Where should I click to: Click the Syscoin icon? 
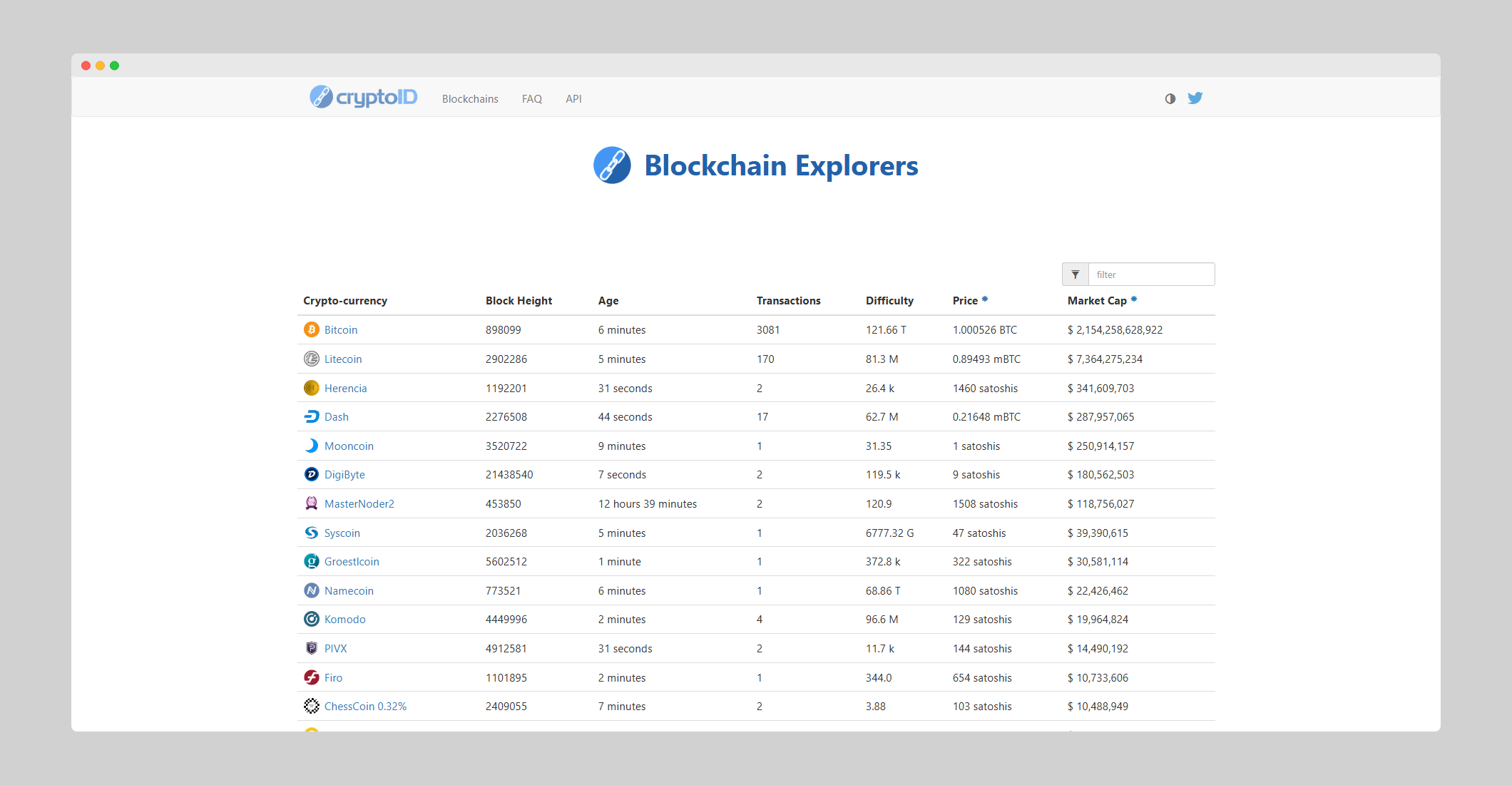click(x=312, y=533)
